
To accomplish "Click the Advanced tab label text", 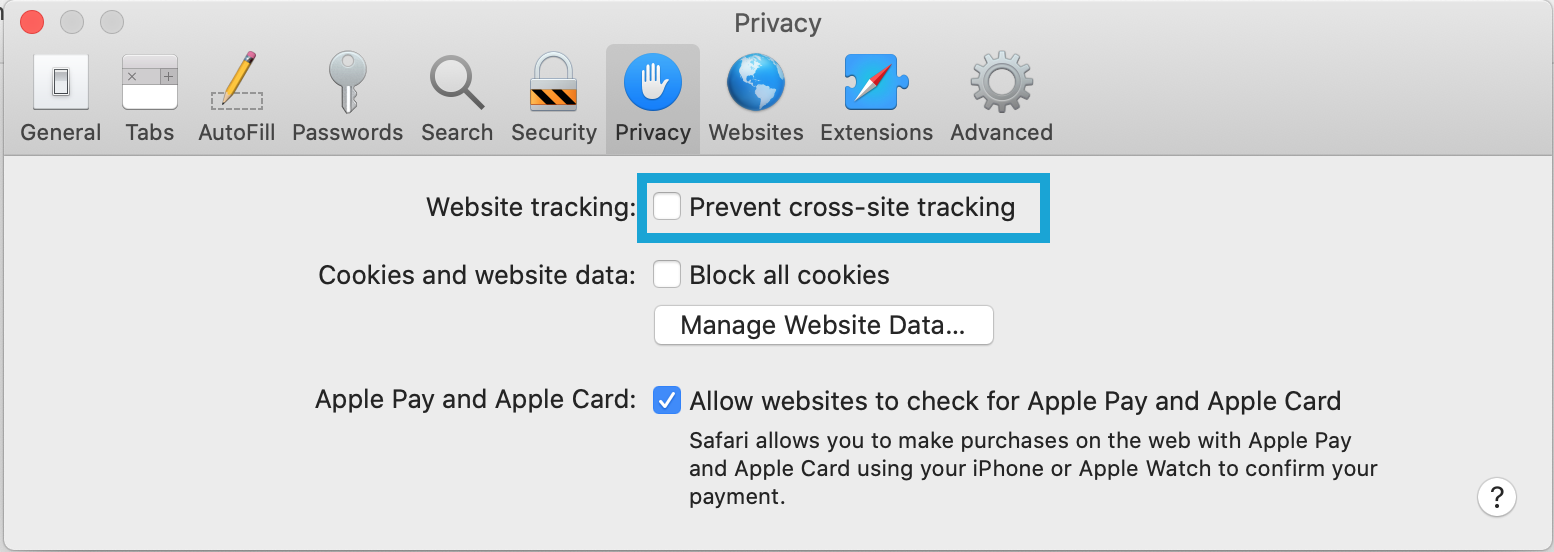I will pyautogui.click(x=1002, y=132).
